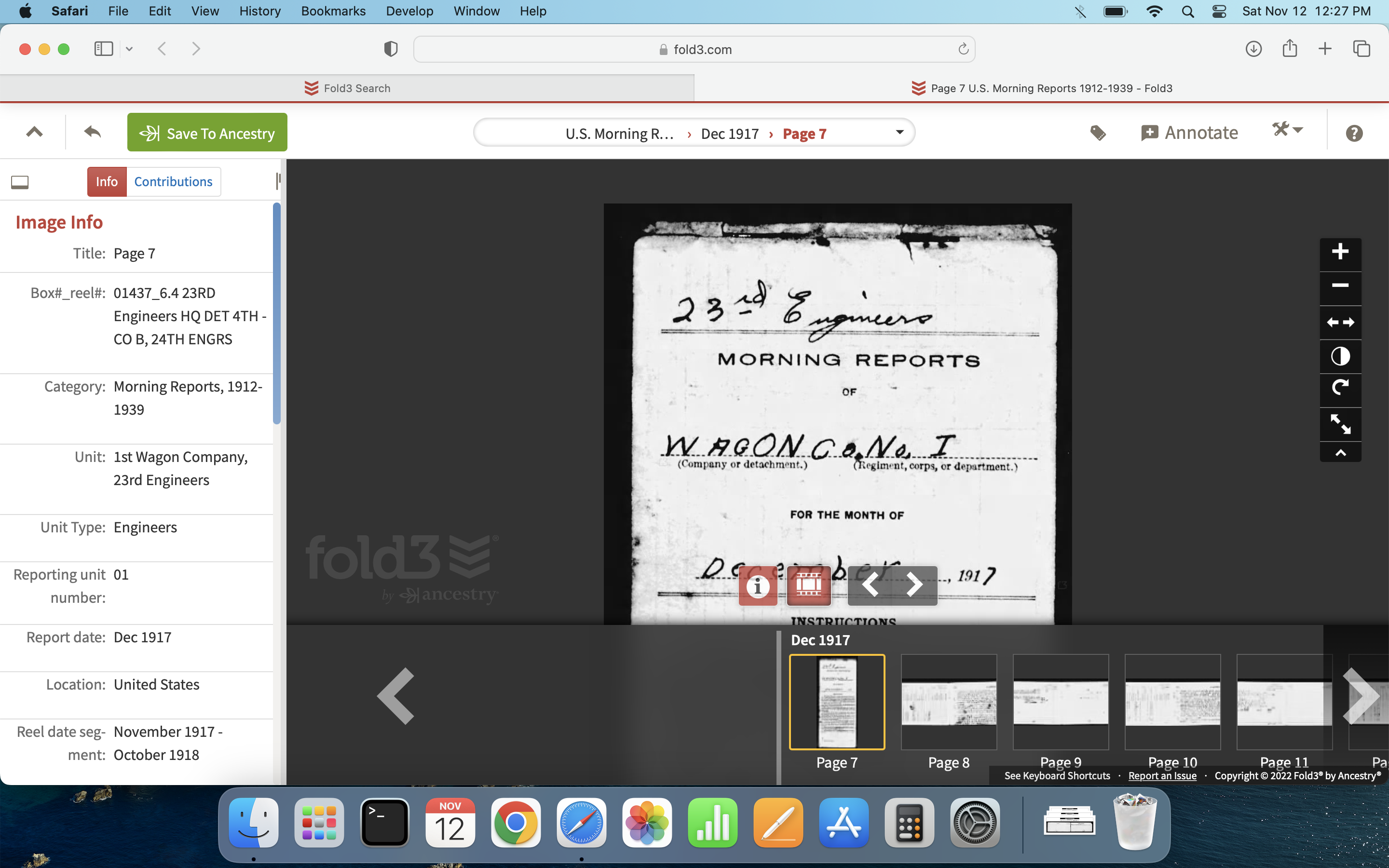Select the Page 8 thumbnail
This screenshot has width=1389, height=868.
click(x=948, y=702)
